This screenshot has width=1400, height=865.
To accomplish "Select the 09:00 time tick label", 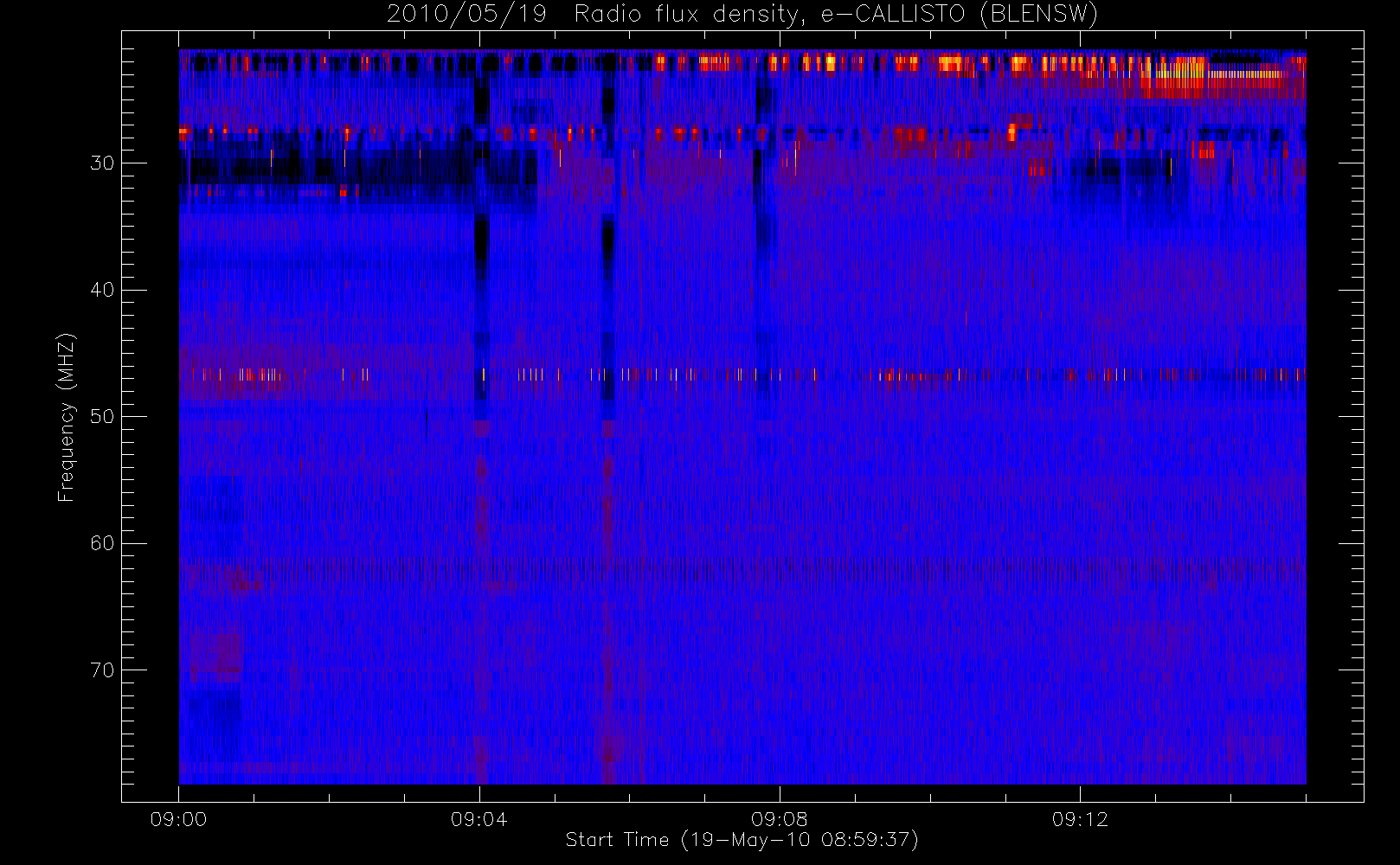I will tap(178, 819).
